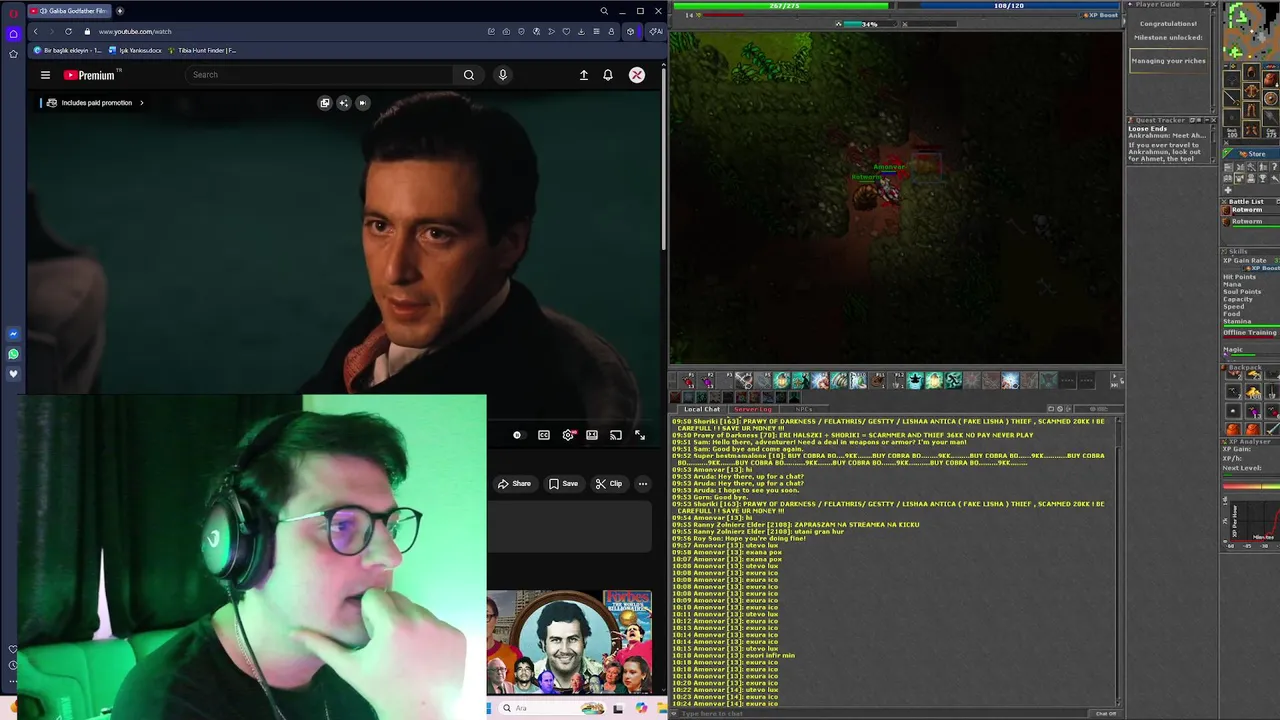Image resolution: width=1280 pixels, height=720 pixels.
Task: Click the Magic skill row
Action: pyautogui.click(x=1250, y=350)
